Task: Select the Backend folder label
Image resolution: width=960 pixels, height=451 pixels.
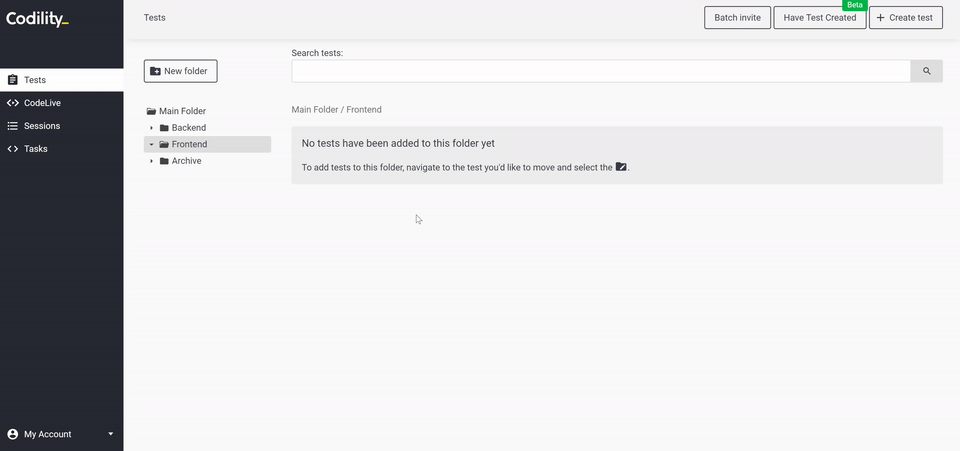Action: pyautogui.click(x=189, y=128)
